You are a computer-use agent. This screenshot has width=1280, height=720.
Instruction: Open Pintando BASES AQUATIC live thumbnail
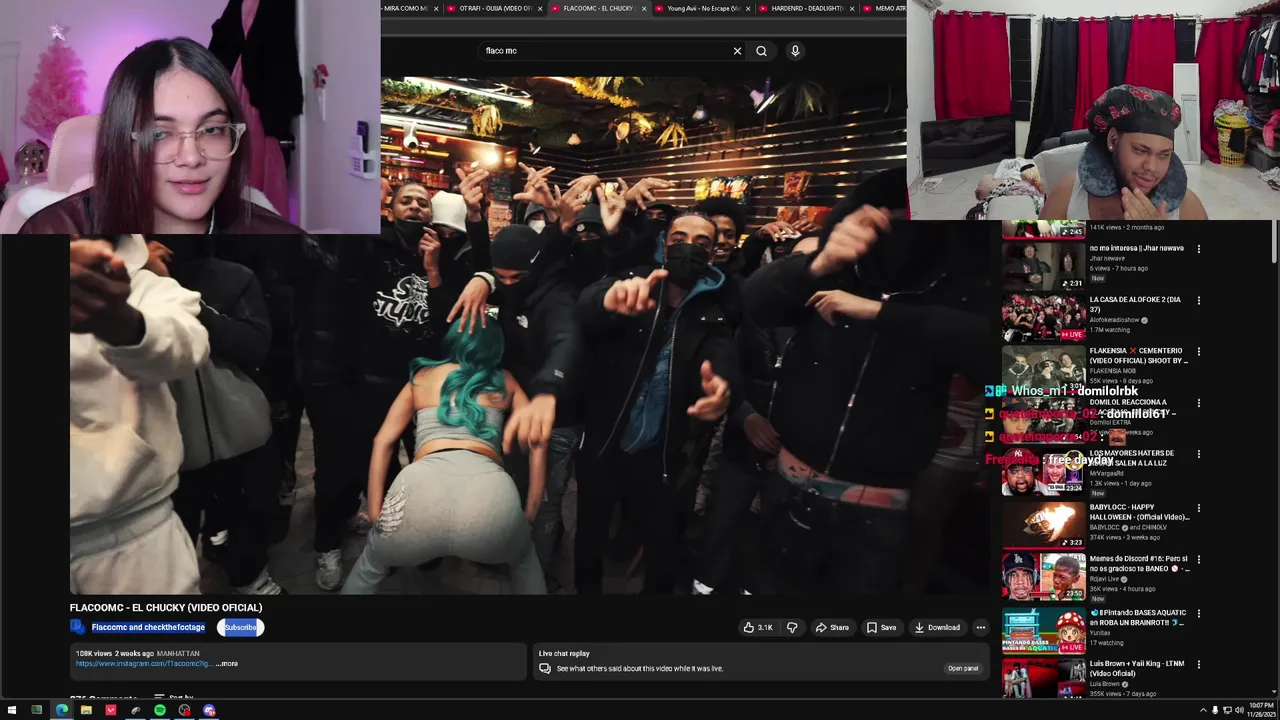[1043, 630]
